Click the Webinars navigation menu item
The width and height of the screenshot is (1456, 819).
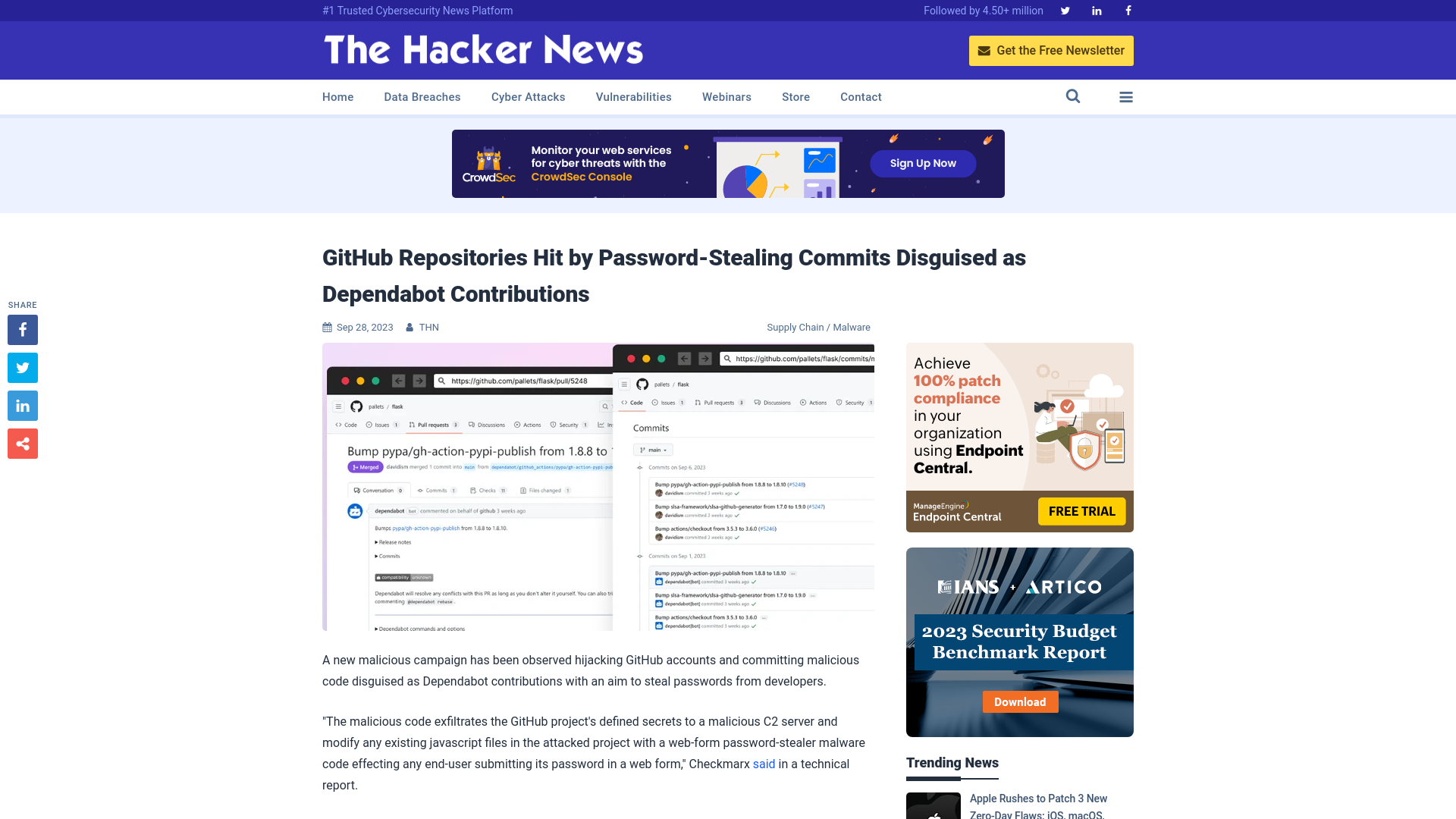coord(727,96)
